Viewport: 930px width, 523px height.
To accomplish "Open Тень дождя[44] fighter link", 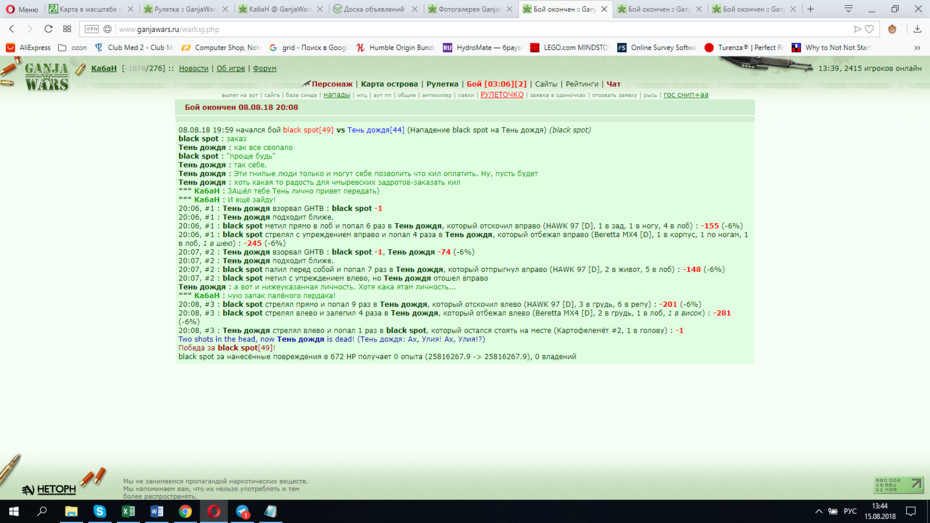I will (x=375, y=130).
